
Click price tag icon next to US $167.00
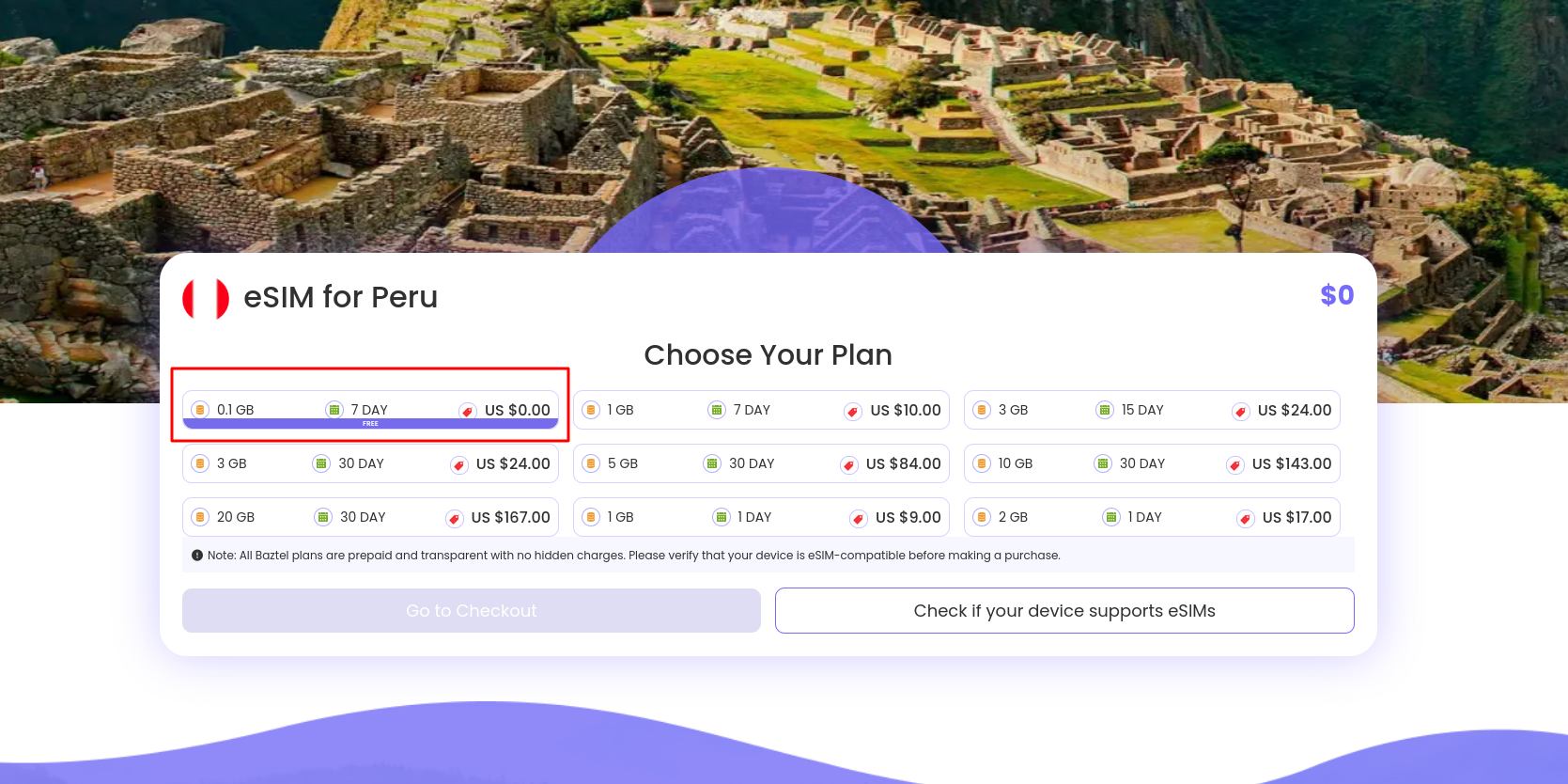tap(455, 518)
